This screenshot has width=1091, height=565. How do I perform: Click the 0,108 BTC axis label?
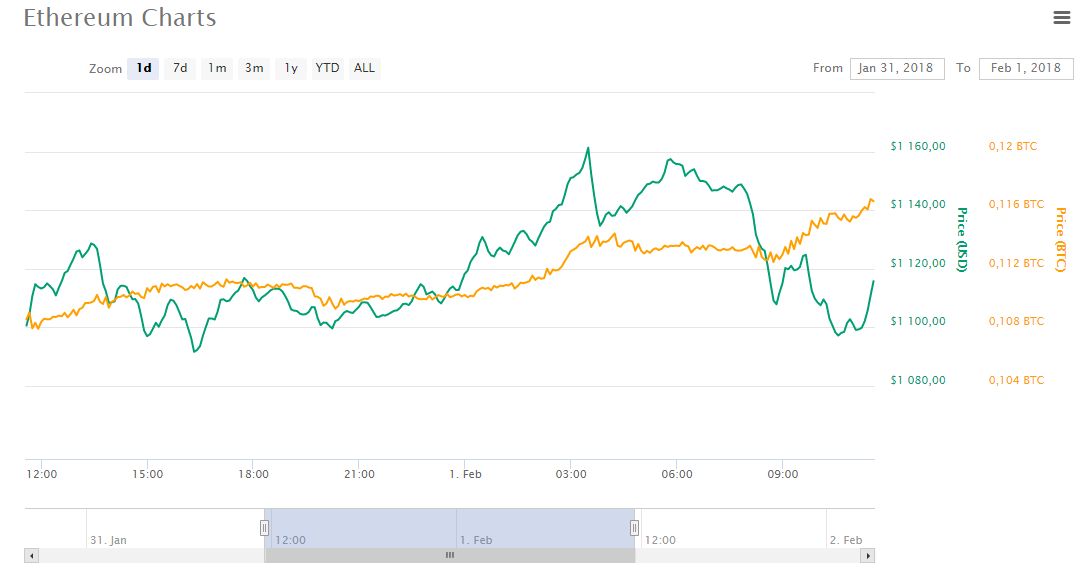pos(1016,321)
